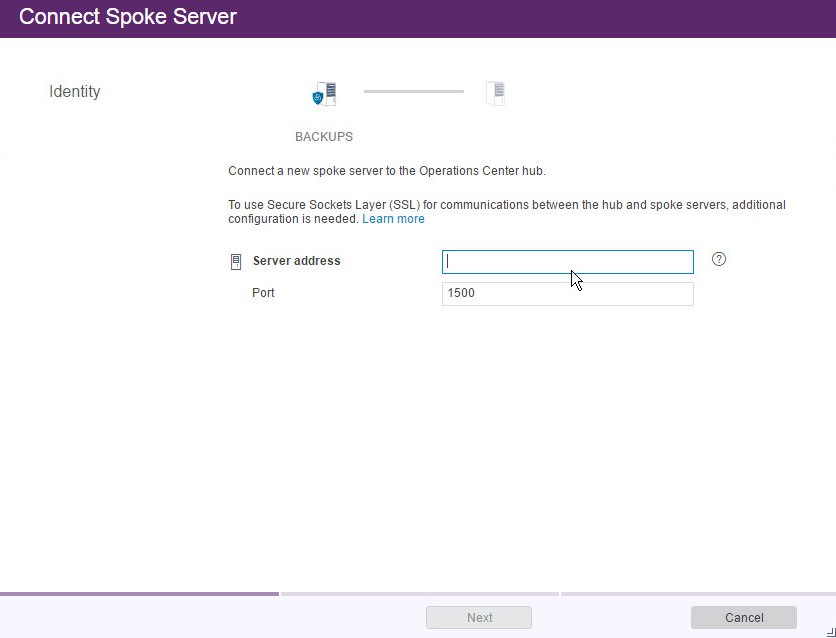Screen dimensions: 836x638
Task: Open help for the Server address field
Action: [x=719, y=259]
